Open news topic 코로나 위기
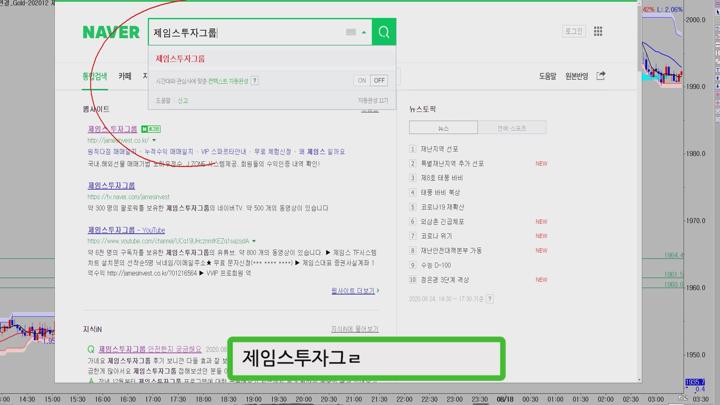 (x=436, y=236)
